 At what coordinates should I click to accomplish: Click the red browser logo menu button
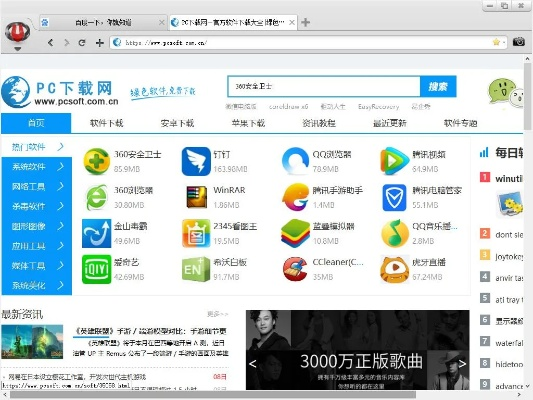coord(17,32)
